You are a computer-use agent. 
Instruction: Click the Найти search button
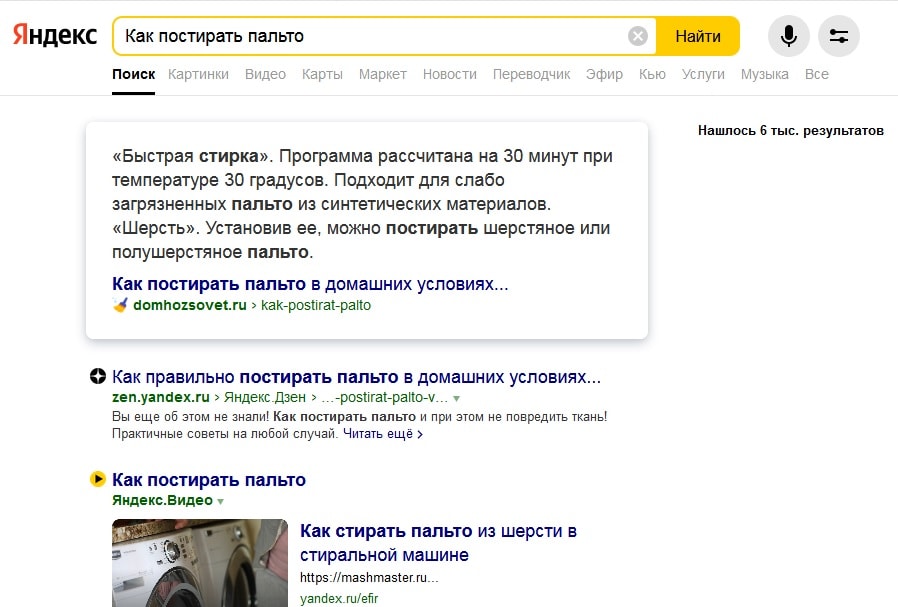click(698, 36)
